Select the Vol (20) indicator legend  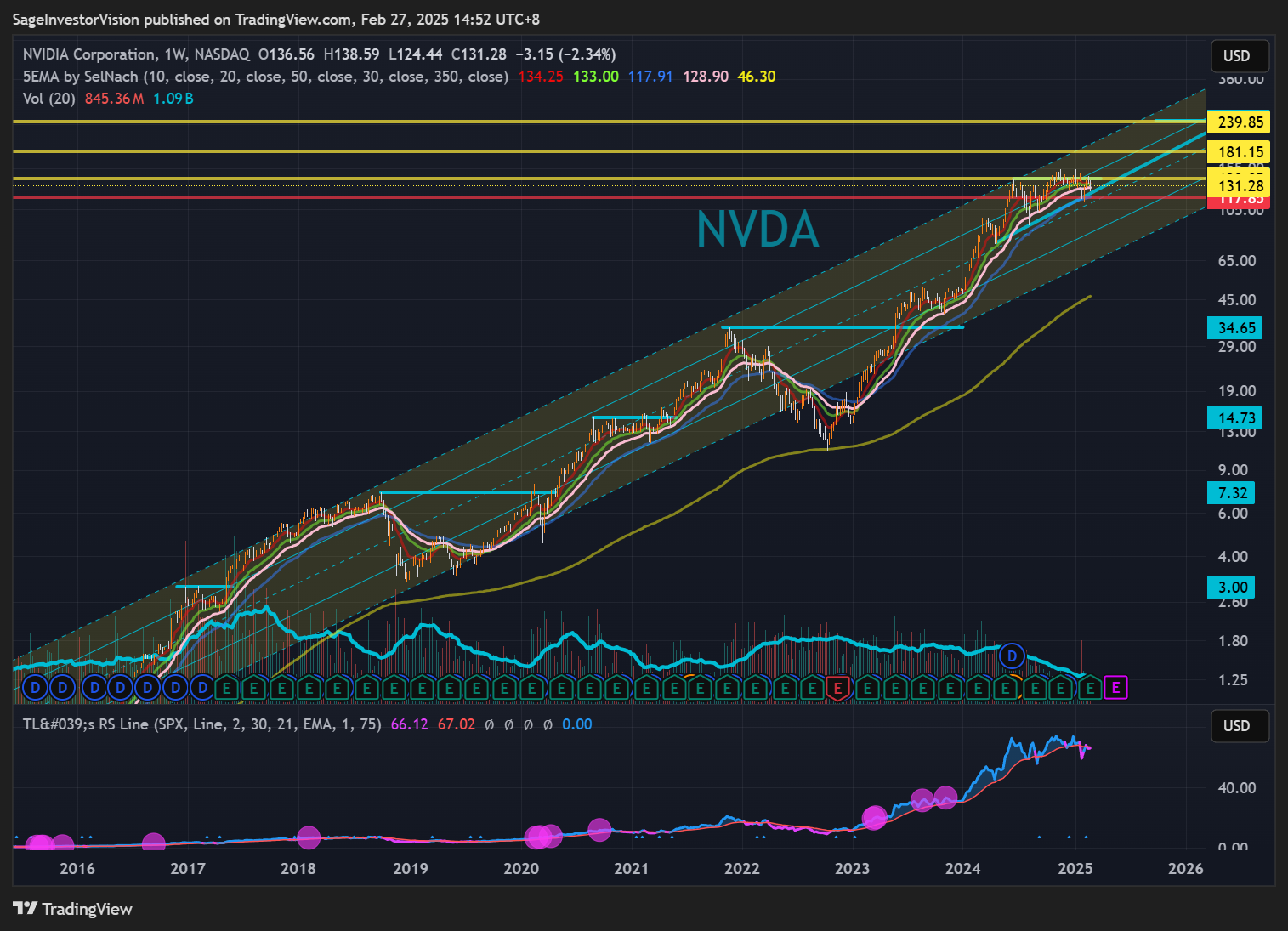pyautogui.click(x=49, y=99)
